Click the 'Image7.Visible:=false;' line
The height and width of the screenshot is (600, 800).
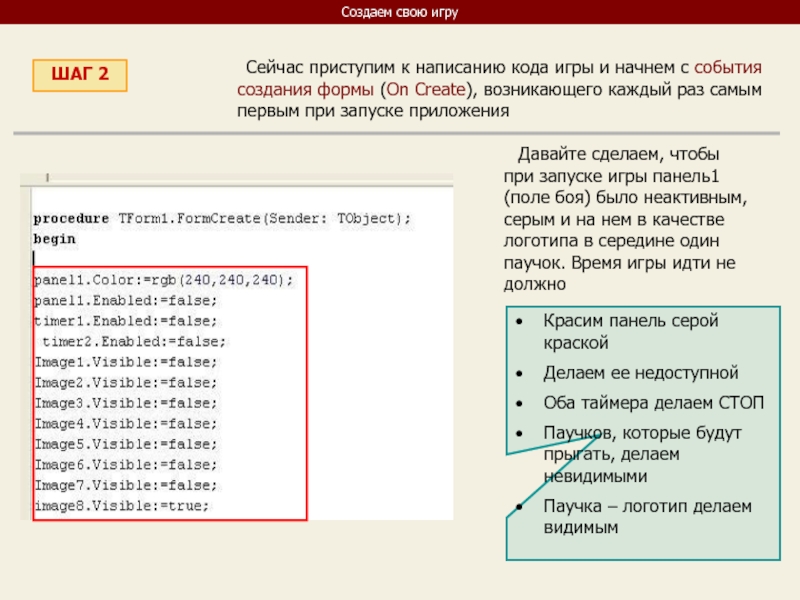126,485
